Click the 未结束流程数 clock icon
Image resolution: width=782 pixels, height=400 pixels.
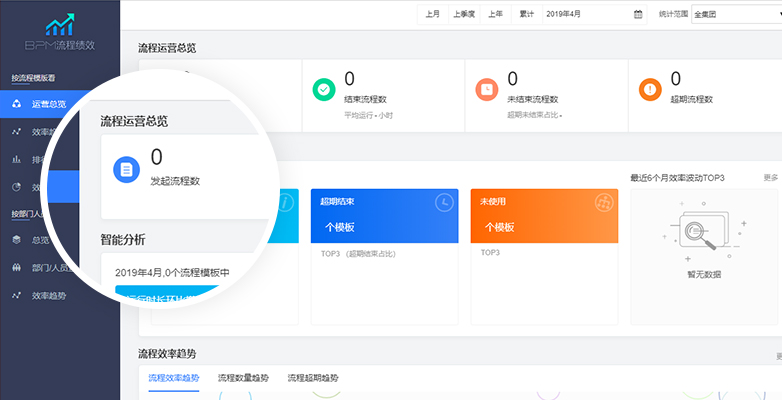(487, 89)
